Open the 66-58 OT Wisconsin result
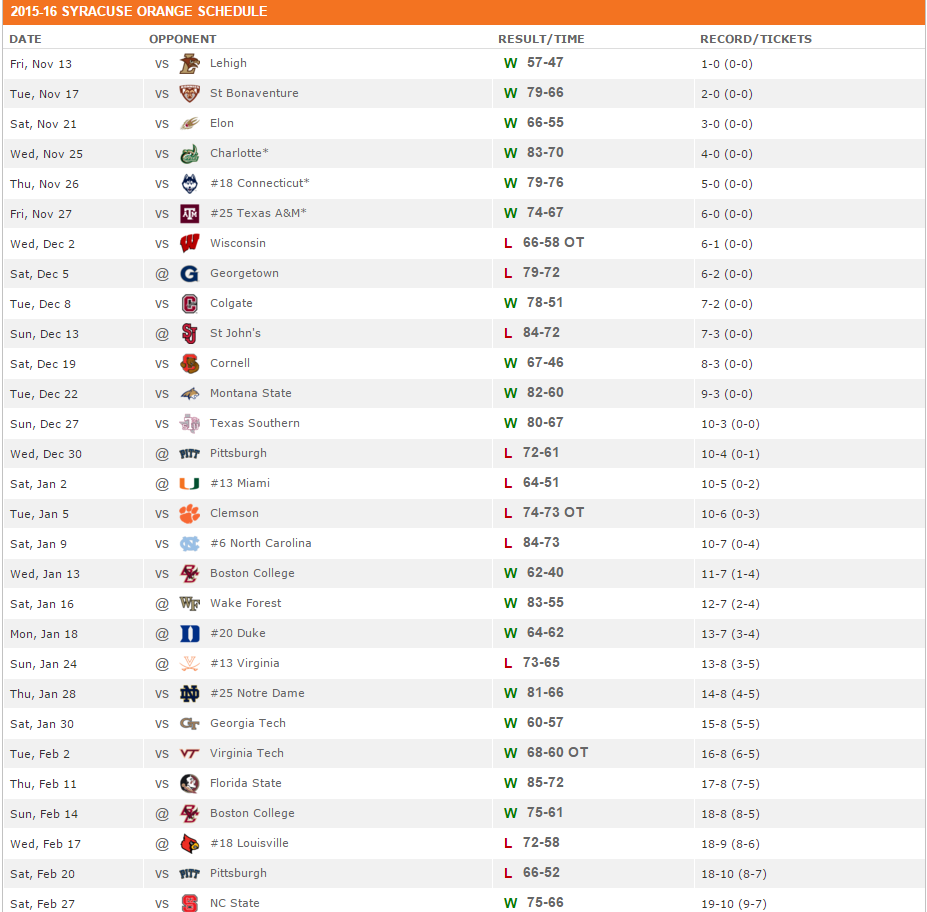This screenshot has width=927, height=912. click(553, 243)
